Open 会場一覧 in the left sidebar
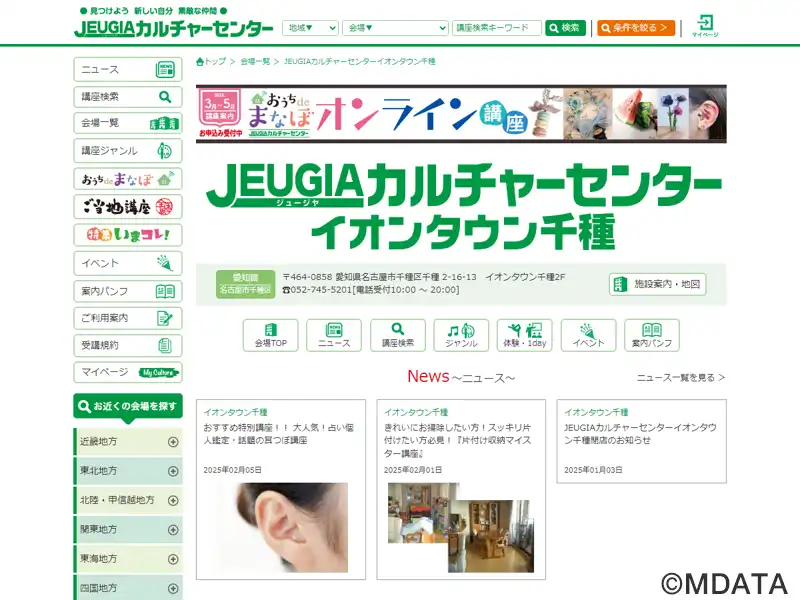Viewport: 800px width, 600px height. (x=128, y=123)
